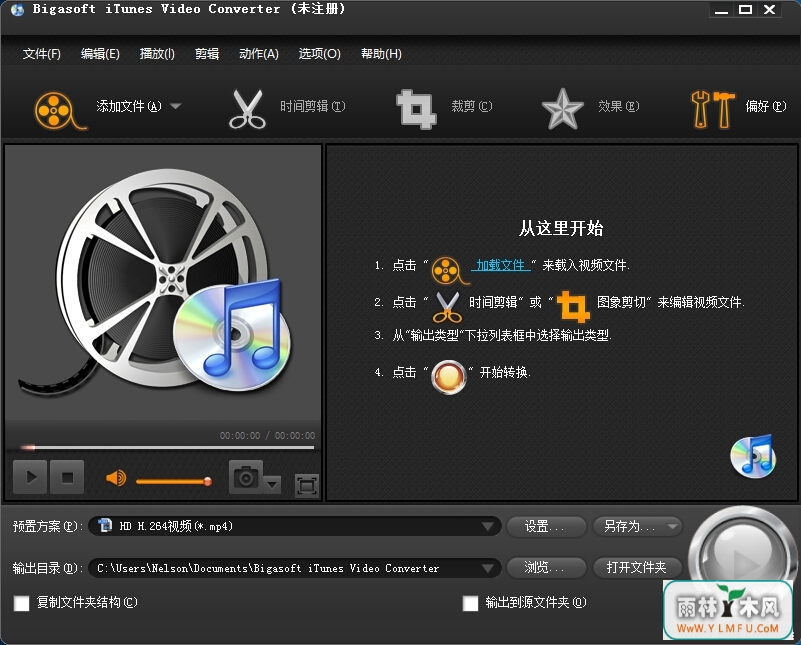Click the 00:00:00 / 00:00:00 time display
This screenshot has height=645, width=801.
click(x=267, y=436)
